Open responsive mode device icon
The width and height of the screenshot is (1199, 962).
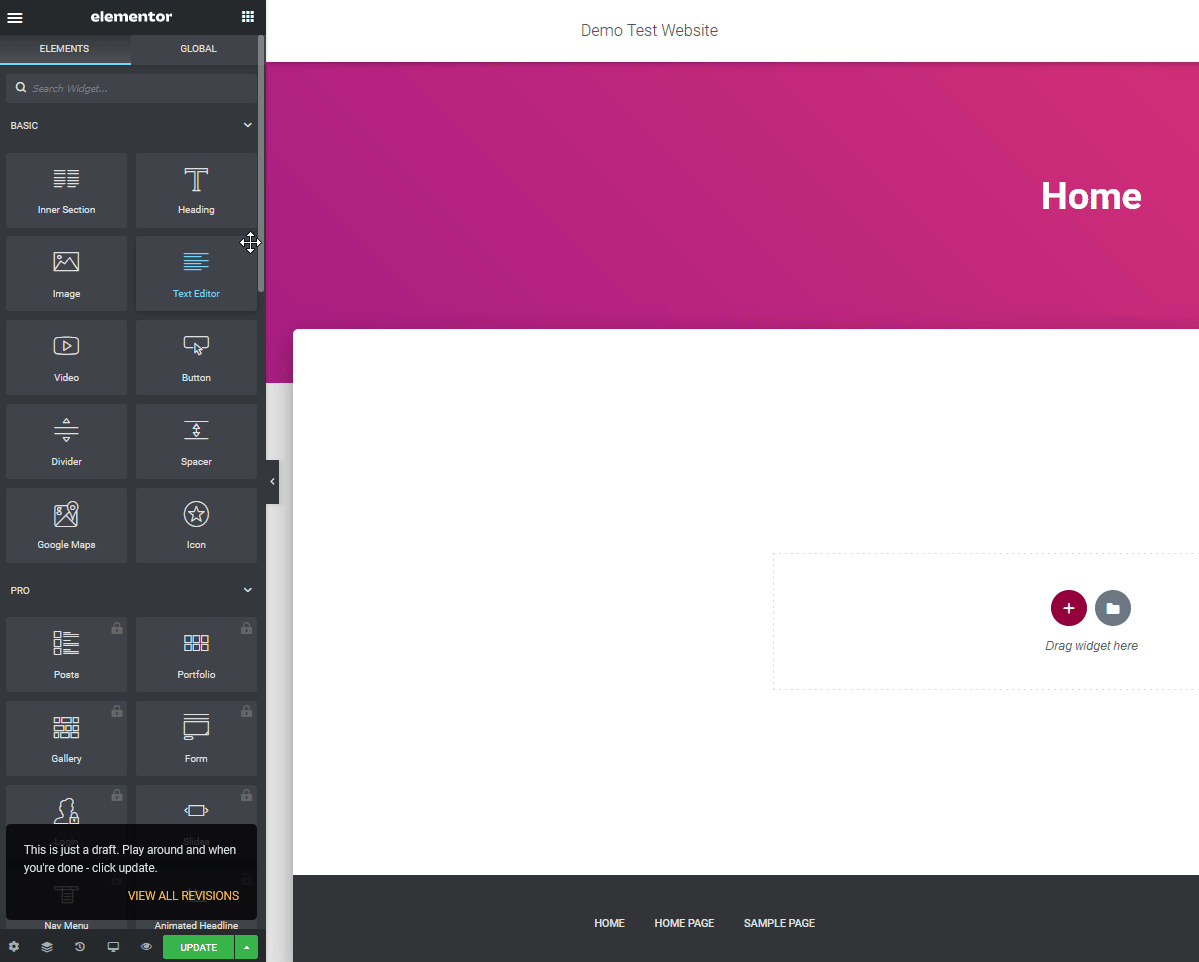(113, 947)
